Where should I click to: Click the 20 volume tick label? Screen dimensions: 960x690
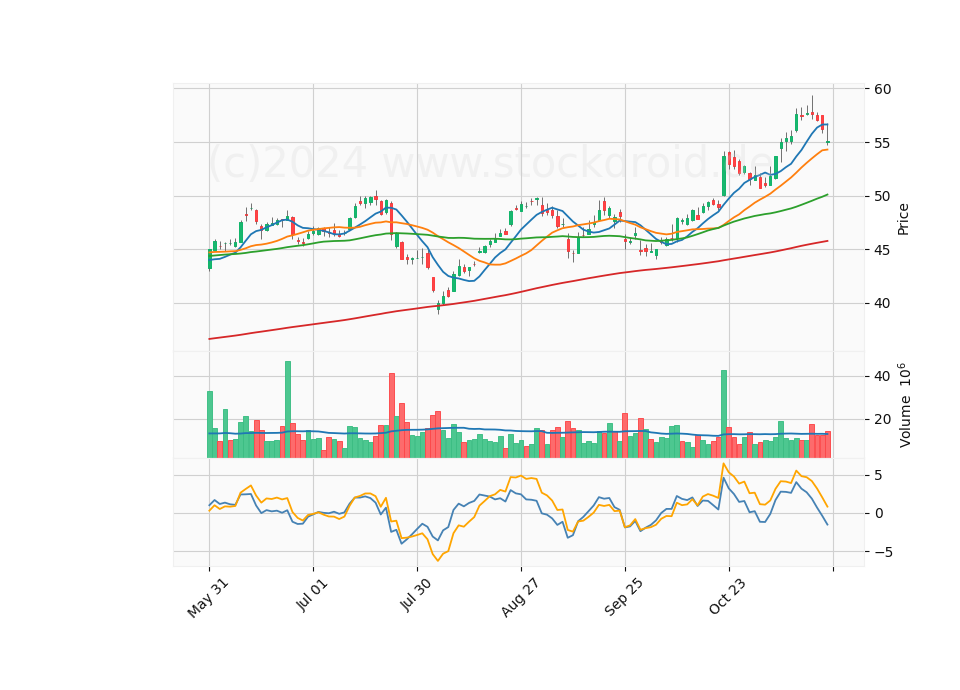click(x=882, y=420)
